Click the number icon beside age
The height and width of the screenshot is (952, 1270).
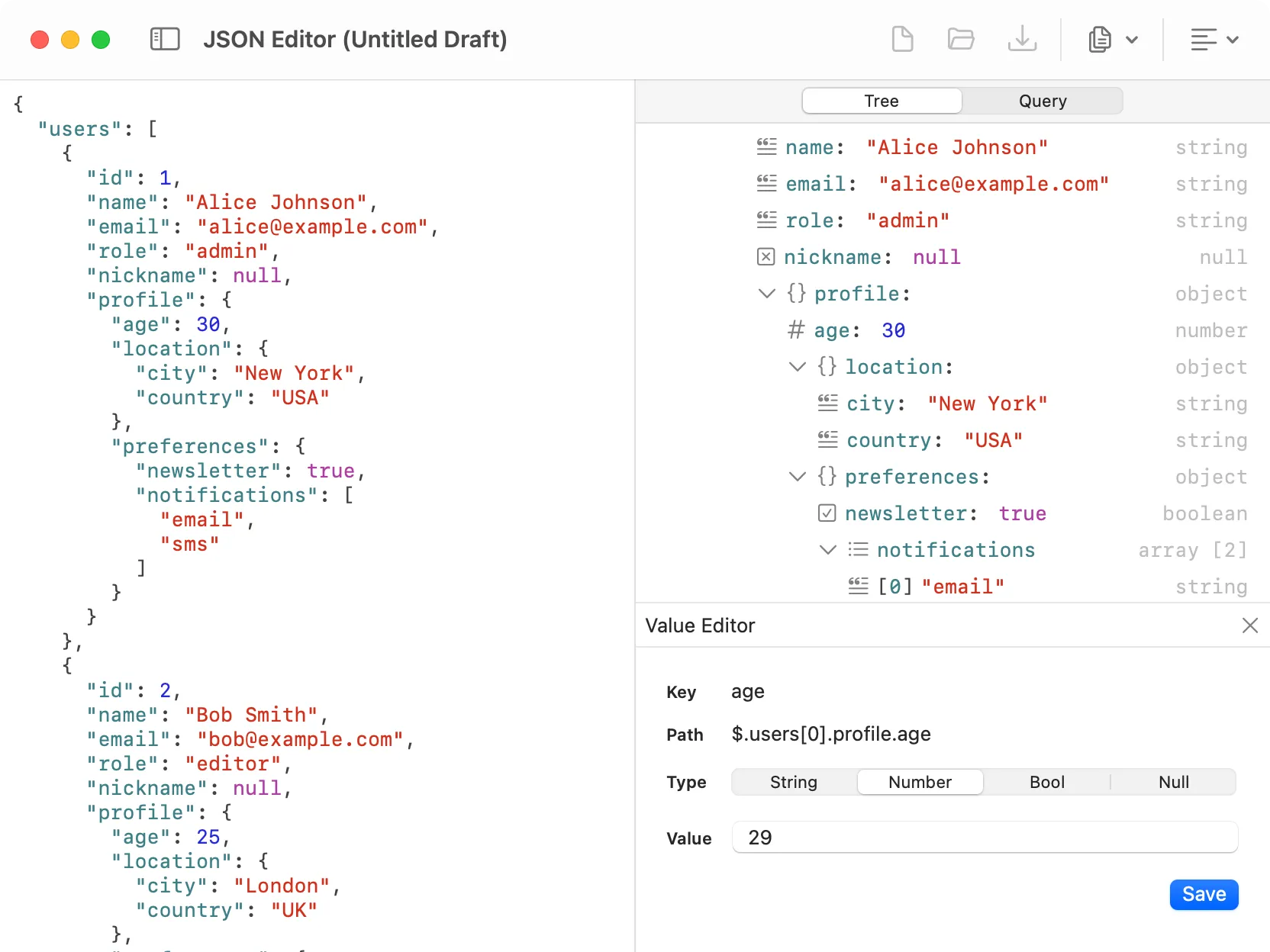pos(796,330)
